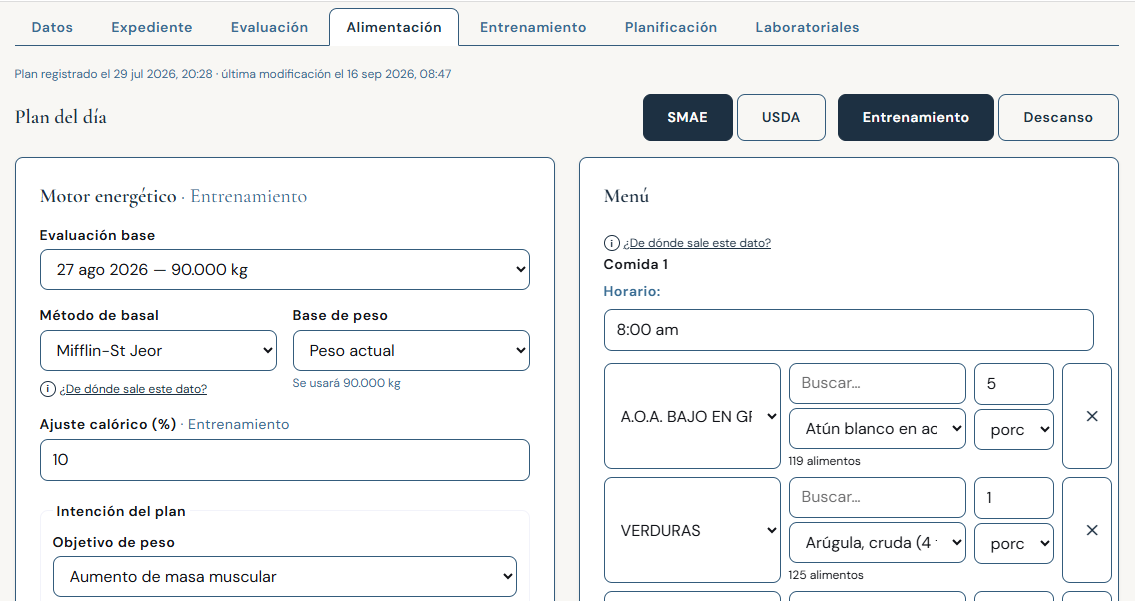Click the Ajuste calórico percentage field
This screenshot has height=601, width=1135.
point(284,460)
